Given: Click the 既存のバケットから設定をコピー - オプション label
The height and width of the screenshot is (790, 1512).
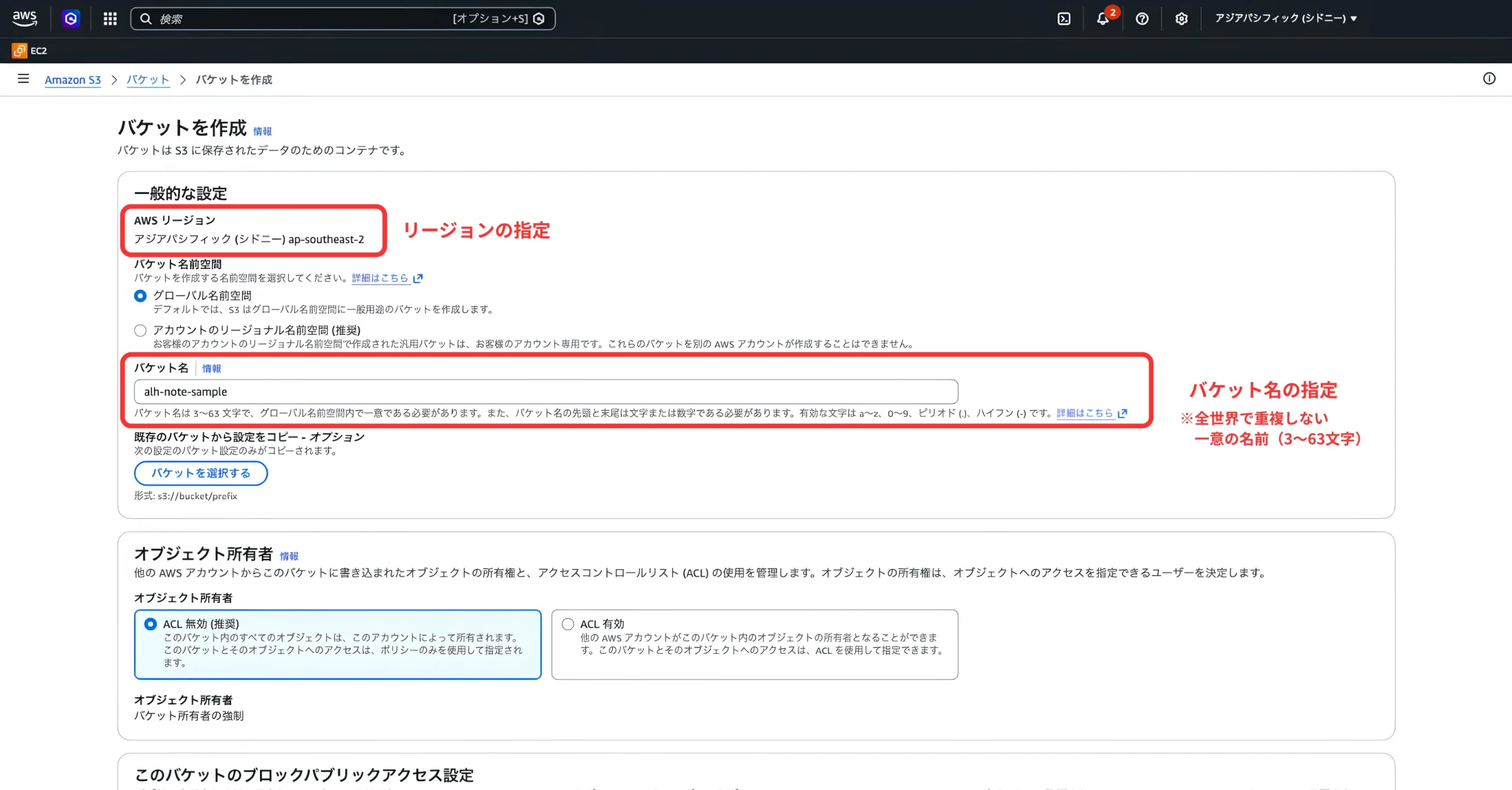Looking at the screenshot, I should 249,437.
